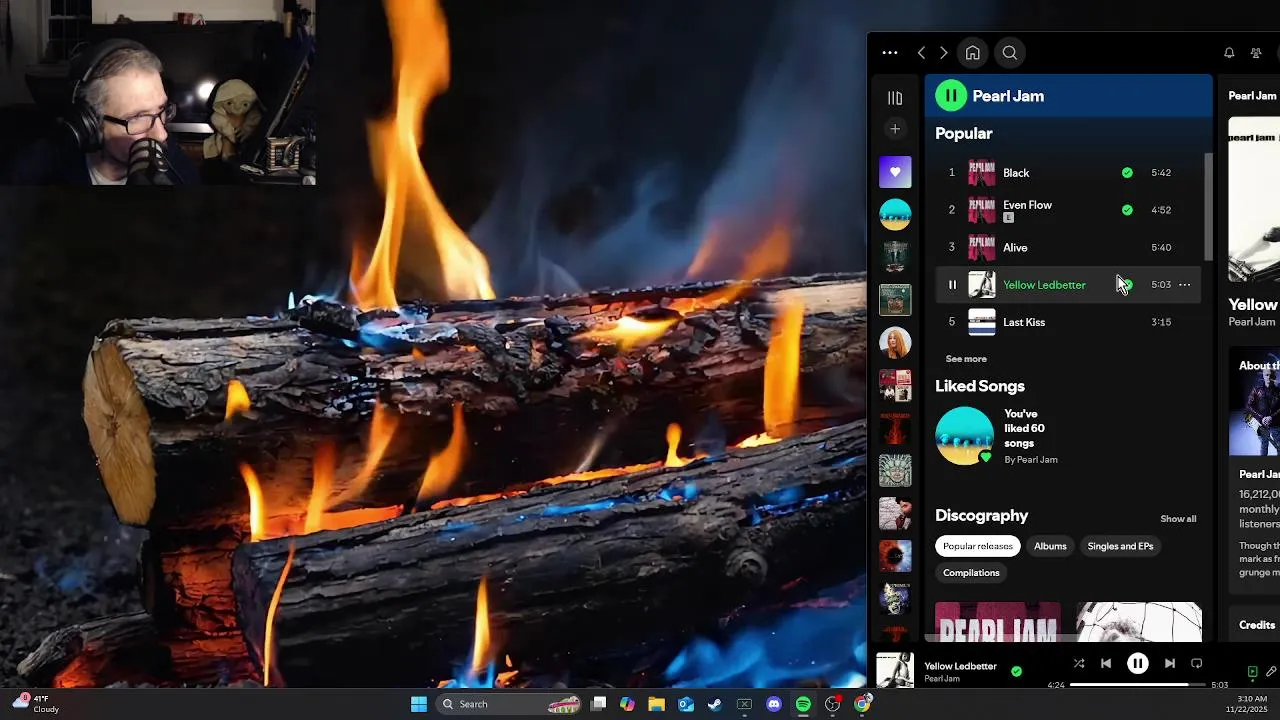Screen dimensions: 1280x720
Task: Skip to previous track
Action: click(x=1106, y=663)
